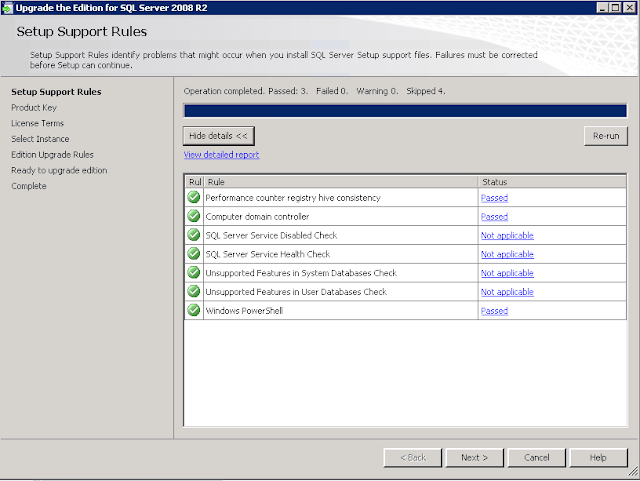Open Not applicable status for System Databases Check
Image resolution: width=640 pixels, height=481 pixels.
(x=507, y=273)
